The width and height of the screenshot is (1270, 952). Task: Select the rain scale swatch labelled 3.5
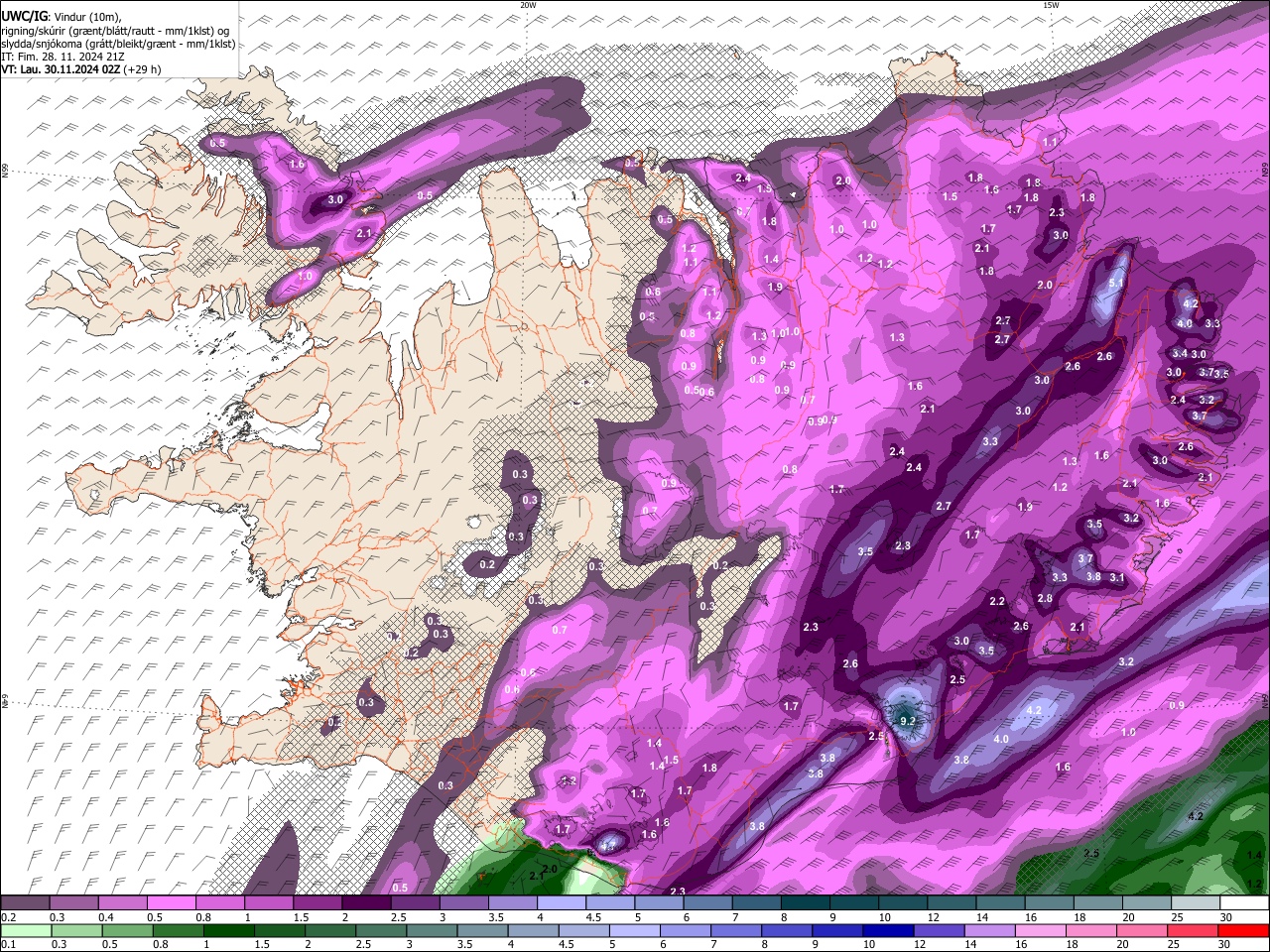(x=482, y=930)
